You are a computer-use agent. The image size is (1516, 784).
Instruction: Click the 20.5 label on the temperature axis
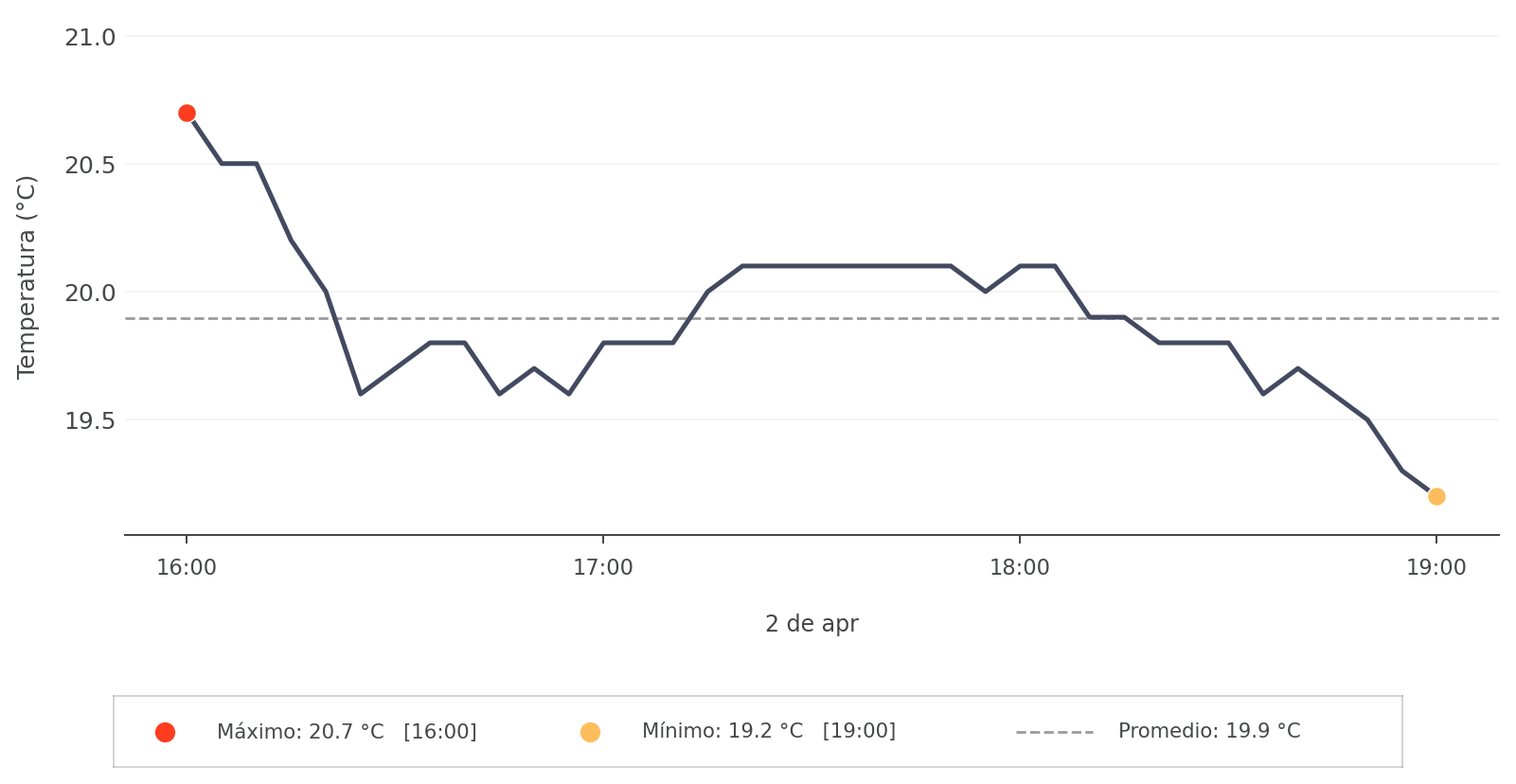[x=90, y=165]
